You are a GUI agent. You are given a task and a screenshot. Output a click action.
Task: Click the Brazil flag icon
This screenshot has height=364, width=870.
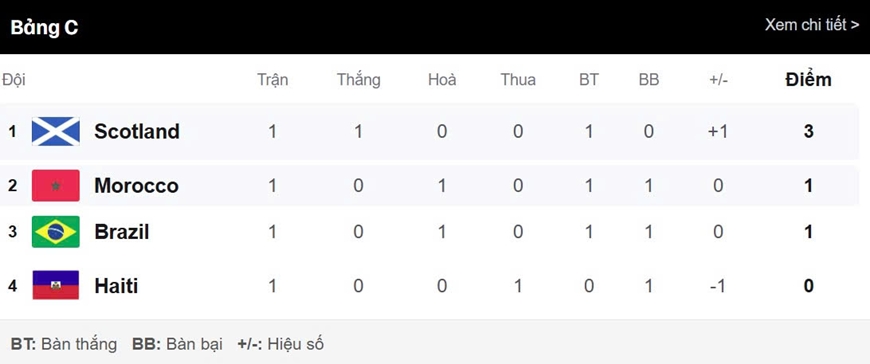[55, 231]
